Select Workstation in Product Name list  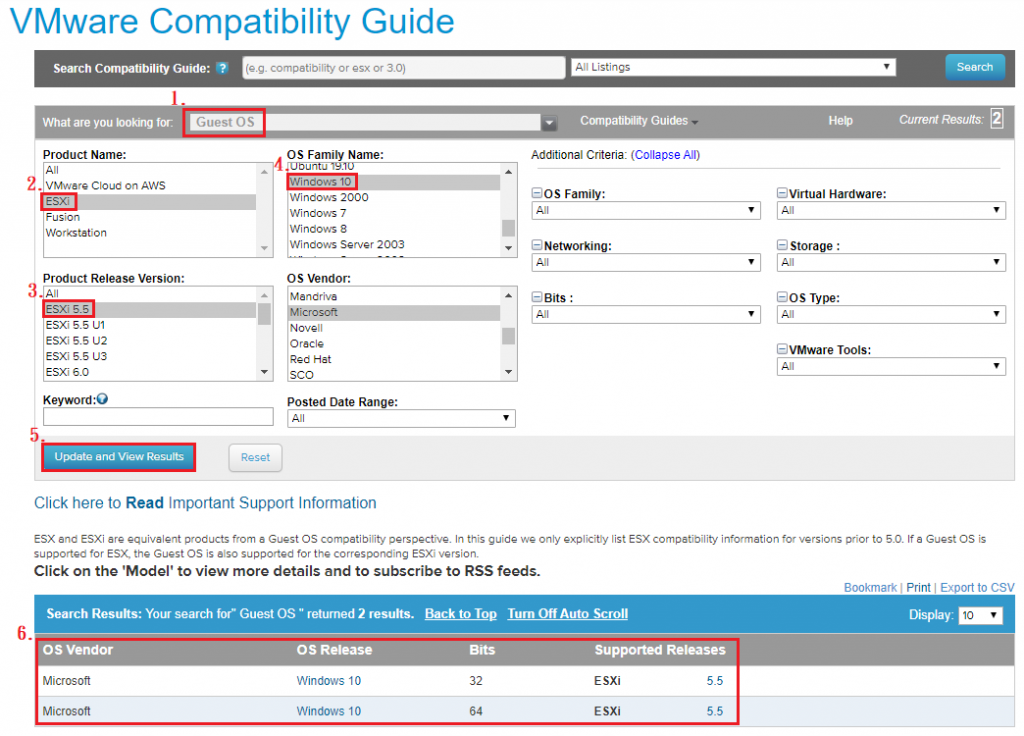point(150,233)
